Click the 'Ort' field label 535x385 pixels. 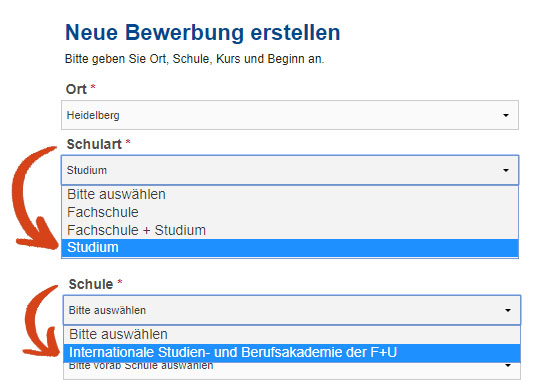point(76,89)
